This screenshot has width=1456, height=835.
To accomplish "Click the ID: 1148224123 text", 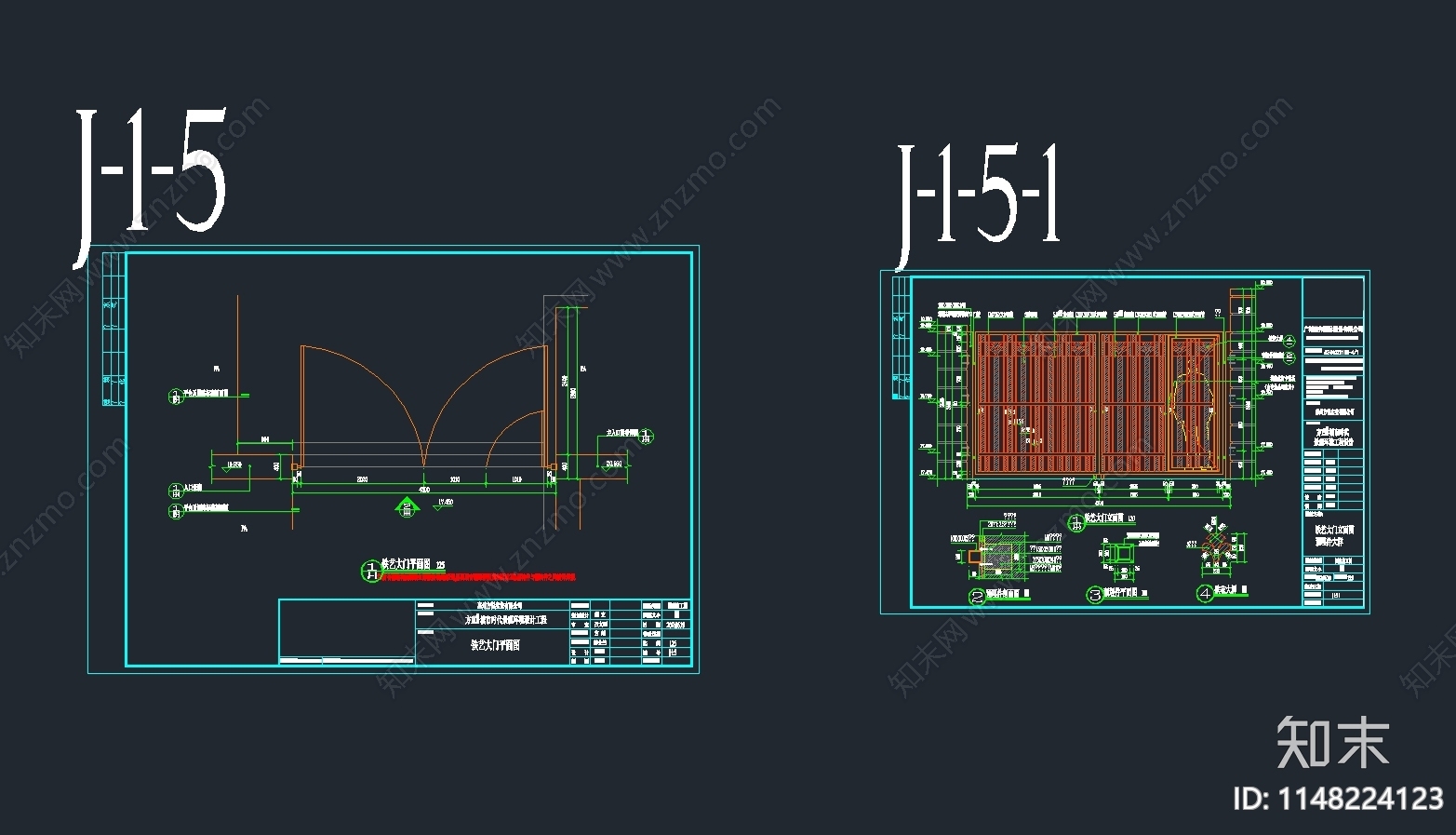I will pos(1338,799).
